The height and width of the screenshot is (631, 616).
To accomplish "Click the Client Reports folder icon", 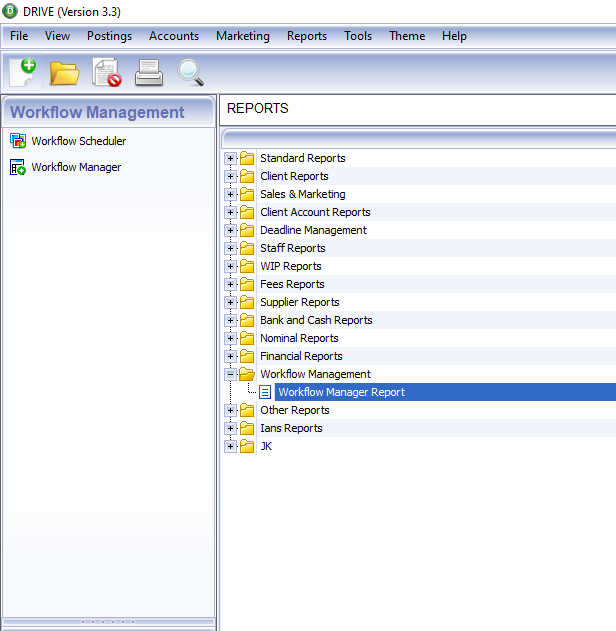I will (x=247, y=176).
